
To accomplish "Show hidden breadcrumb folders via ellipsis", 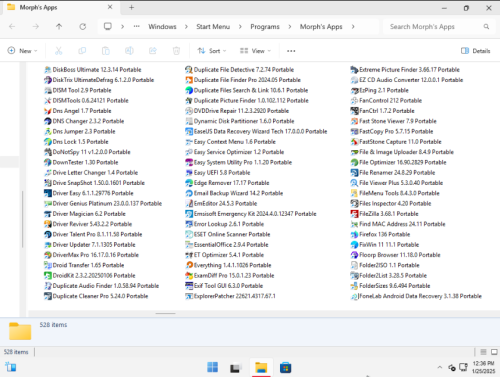I will pyautogui.click(x=137, y=26).
